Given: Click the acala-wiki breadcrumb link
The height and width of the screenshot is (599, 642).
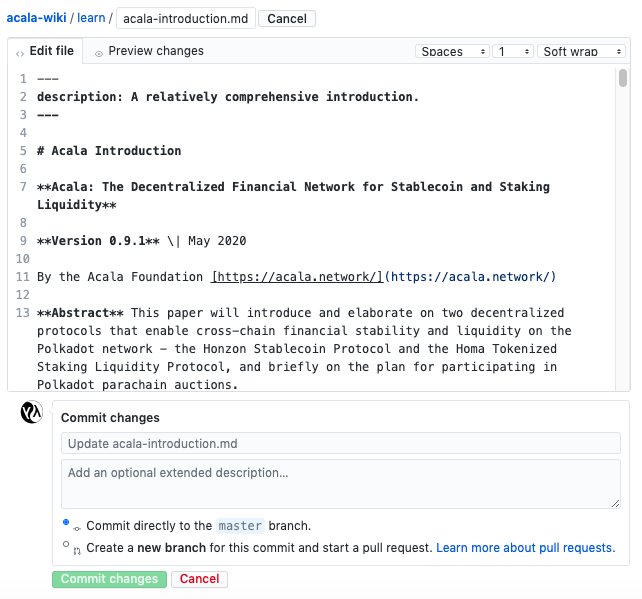Looking at the screenshot, I should (36, 18).
